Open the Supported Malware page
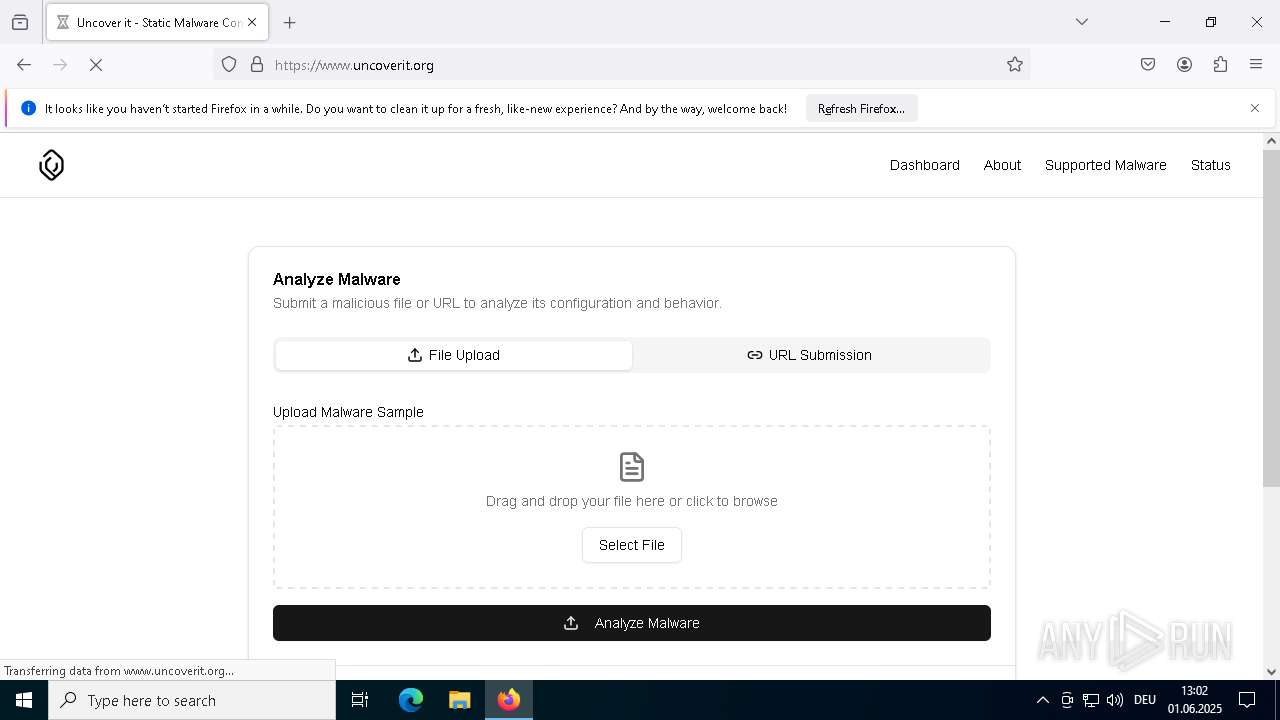 (x=1106, y=165)
